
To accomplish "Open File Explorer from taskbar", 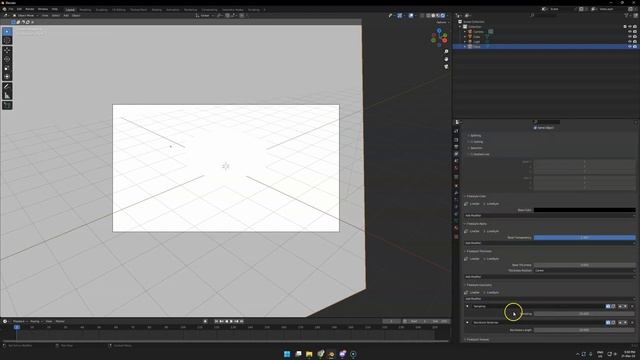I will coord(309,354).
